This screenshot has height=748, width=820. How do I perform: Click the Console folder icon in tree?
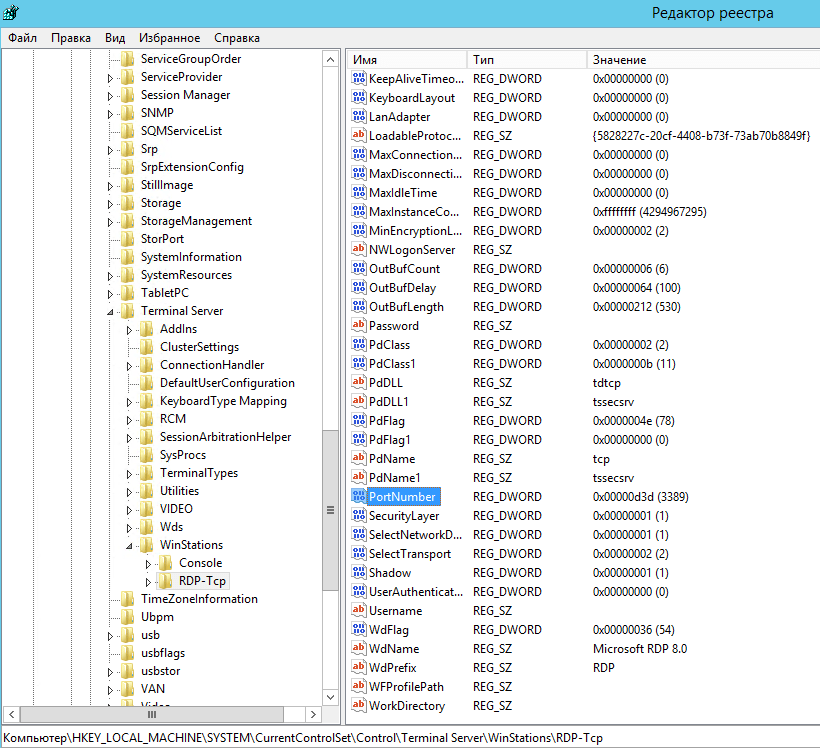coord(166,563)
